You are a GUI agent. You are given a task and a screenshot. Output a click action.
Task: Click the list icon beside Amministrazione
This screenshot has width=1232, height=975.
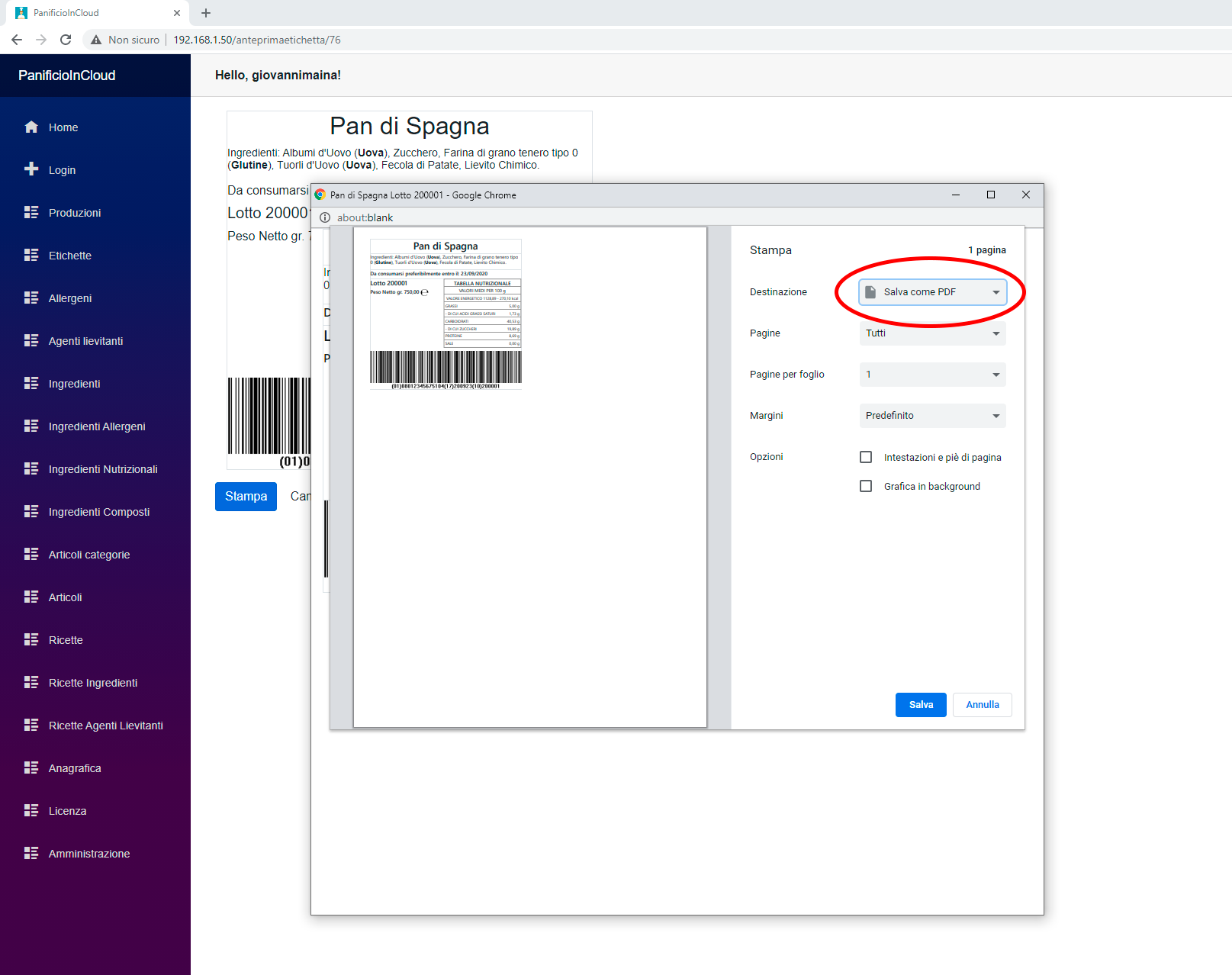tap(31, 853)
